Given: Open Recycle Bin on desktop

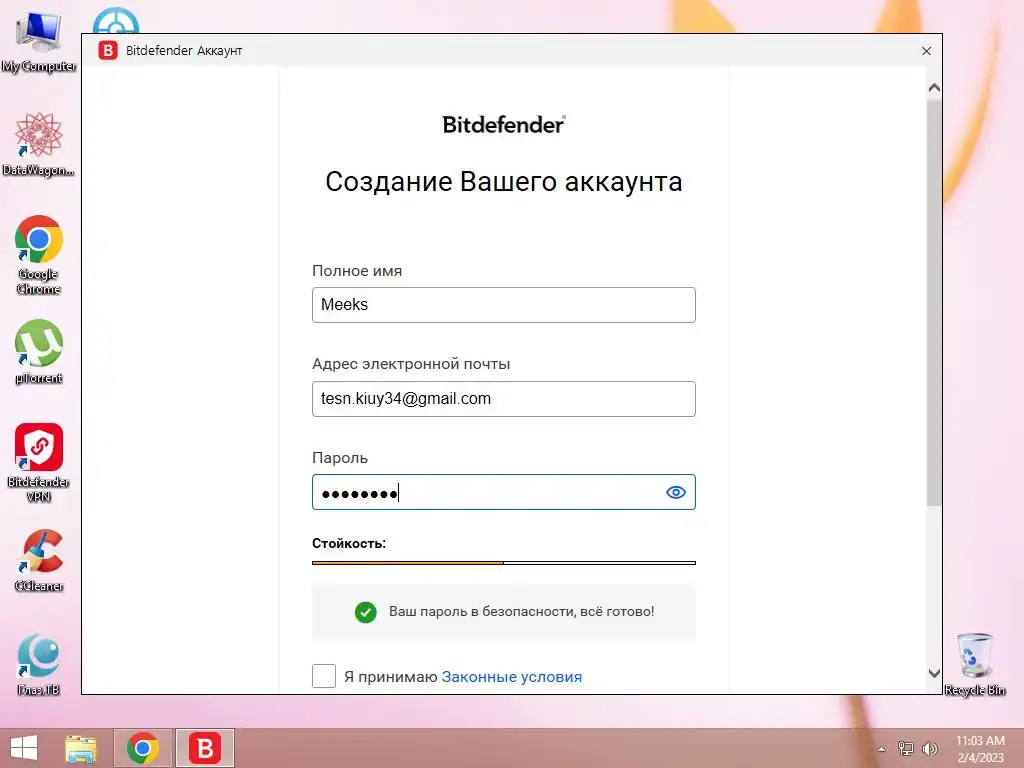Looking at the screenshot, I should (x=974, y=664).
